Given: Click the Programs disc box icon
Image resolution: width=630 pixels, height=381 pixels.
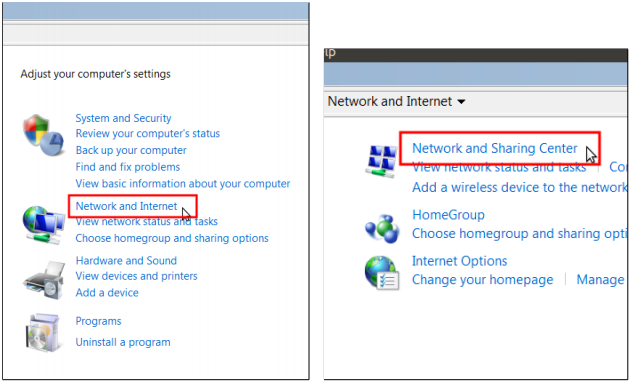Looking at the screenshot, I should pyautogui.click(x=43, y=333).
